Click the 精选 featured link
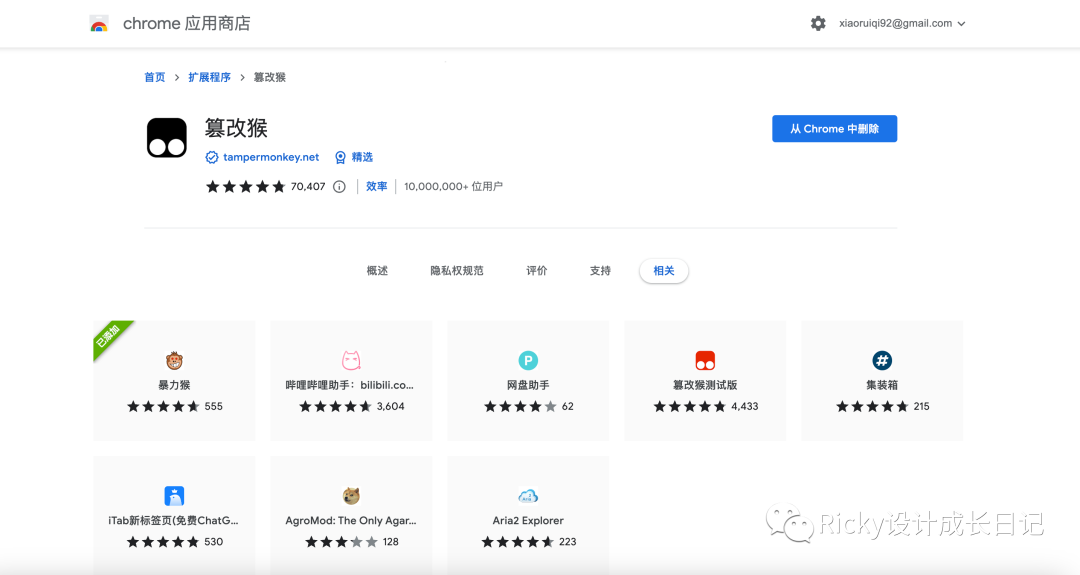This screenshot has width=1080, height=575. tap(362, 158)
